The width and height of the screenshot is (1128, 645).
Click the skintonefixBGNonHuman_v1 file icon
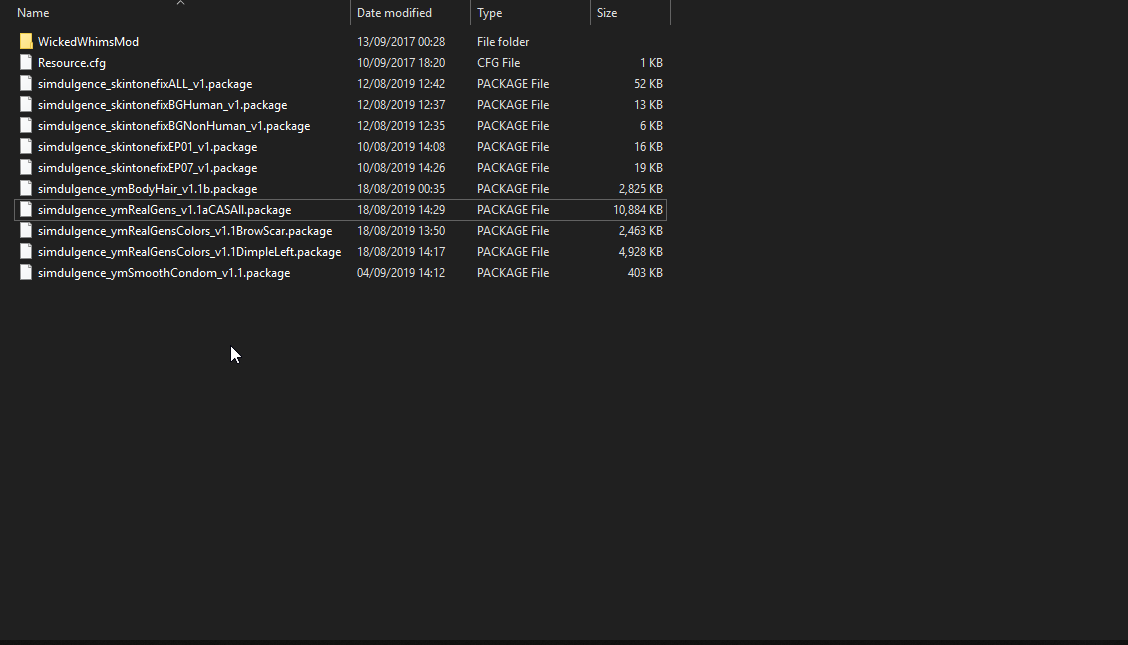coord(26,125)
